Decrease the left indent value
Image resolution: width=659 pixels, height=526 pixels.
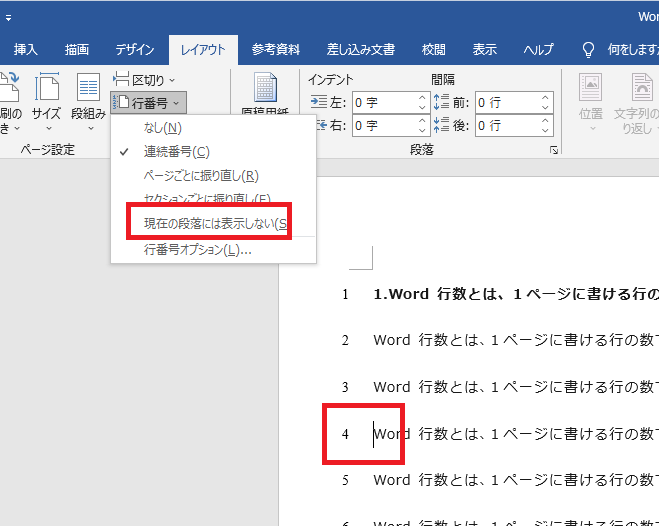point(422,108)
